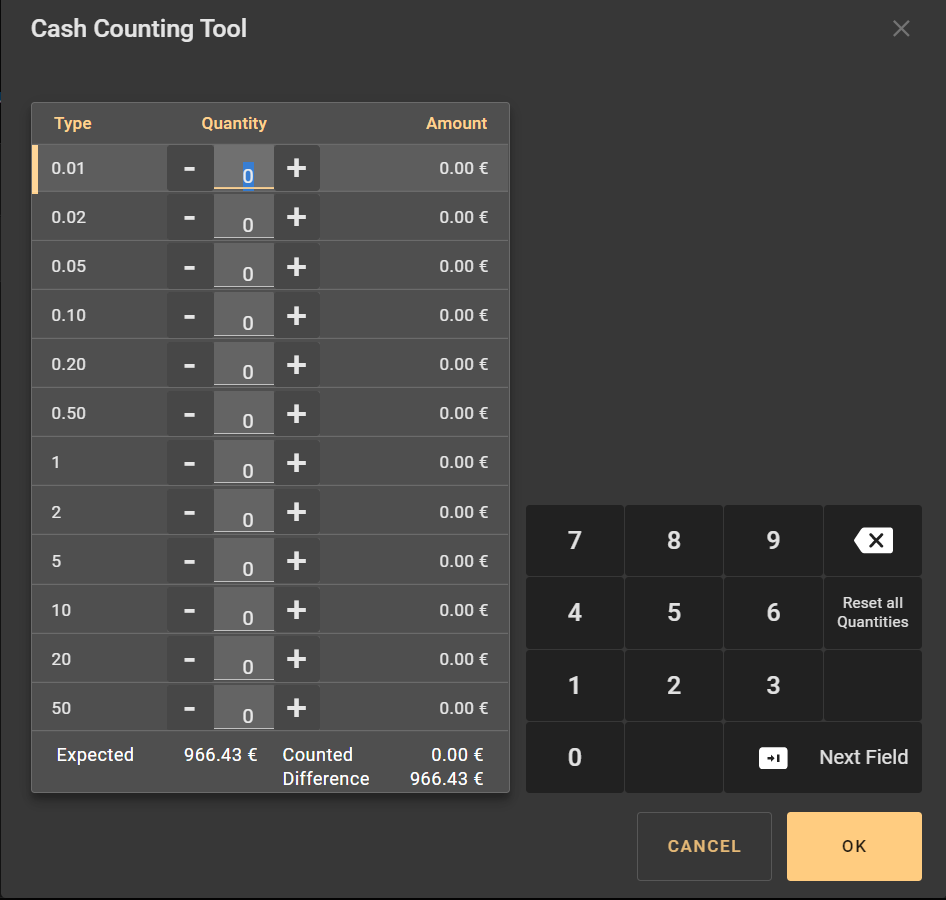Click the quantity field for denomination 1

(244, 463)
